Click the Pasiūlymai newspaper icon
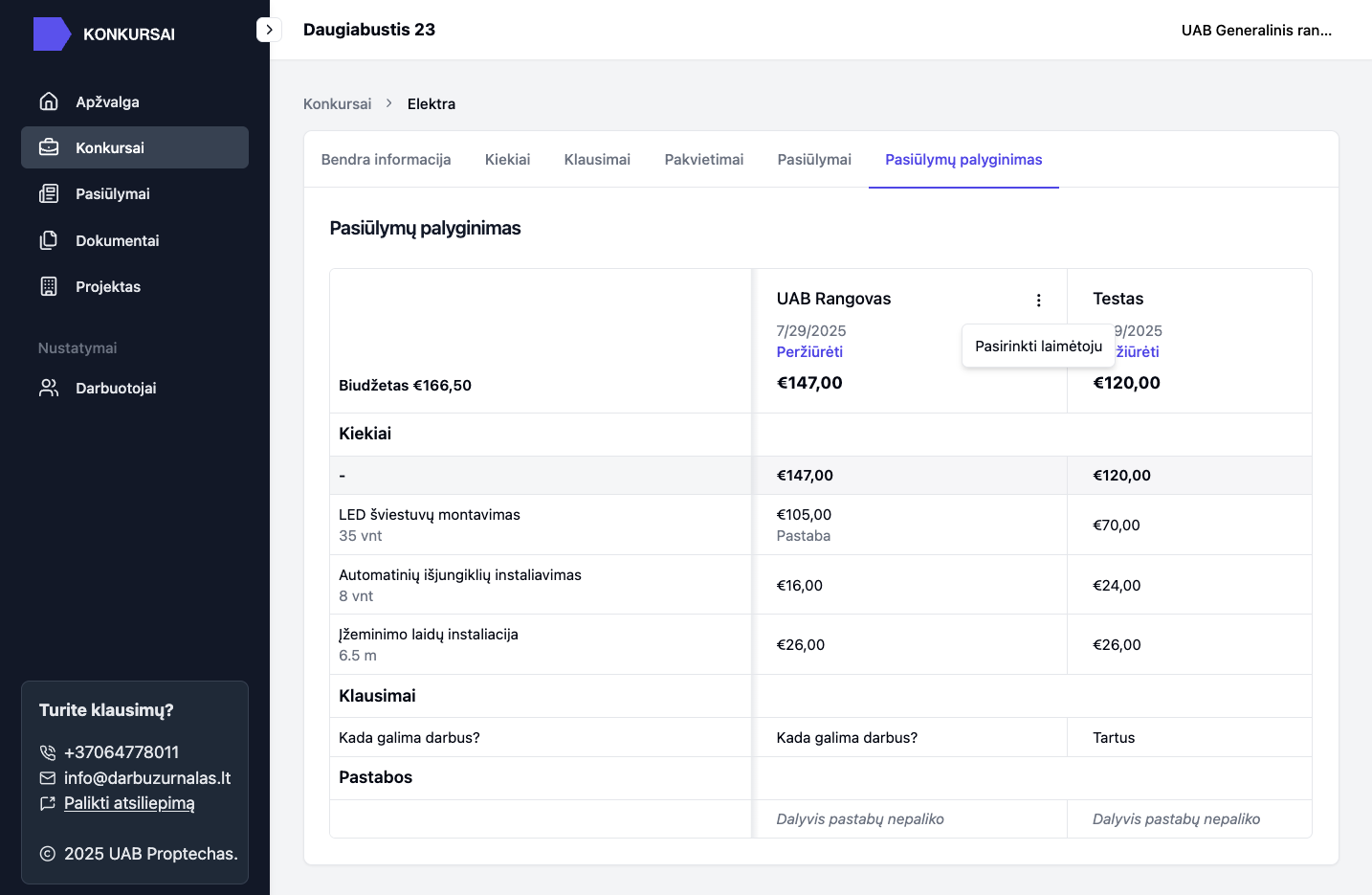This screenshot has height=895, width=1372. [x=49, y=194]
